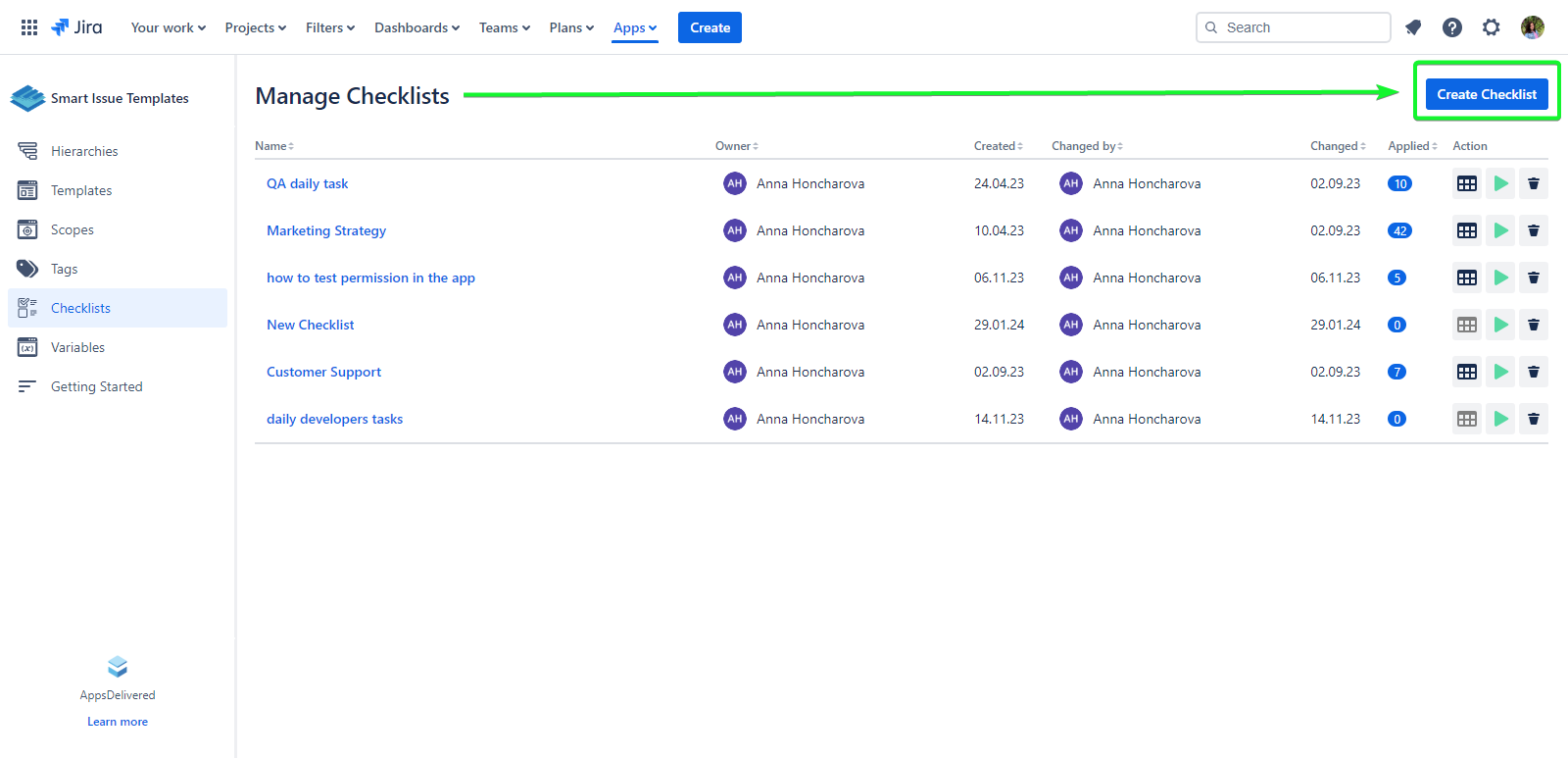Sort the list by Created date

point(998,146)
